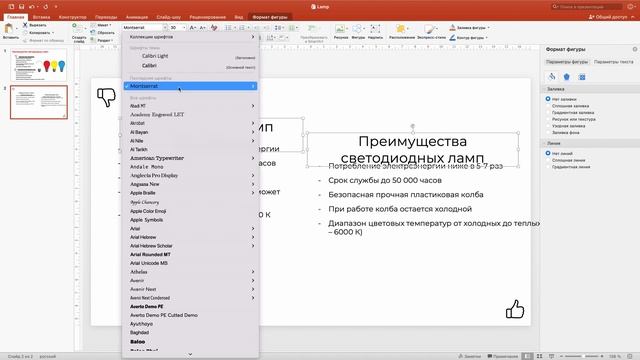Open the Вставка ribbon tab
The width and height of the screenshot is (640, 360).
(42, 17)
